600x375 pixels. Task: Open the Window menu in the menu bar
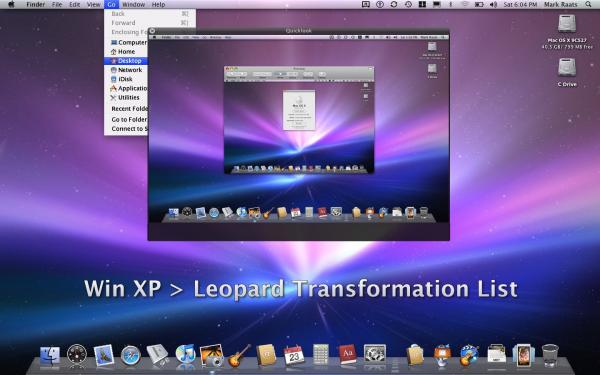(134, 5)
